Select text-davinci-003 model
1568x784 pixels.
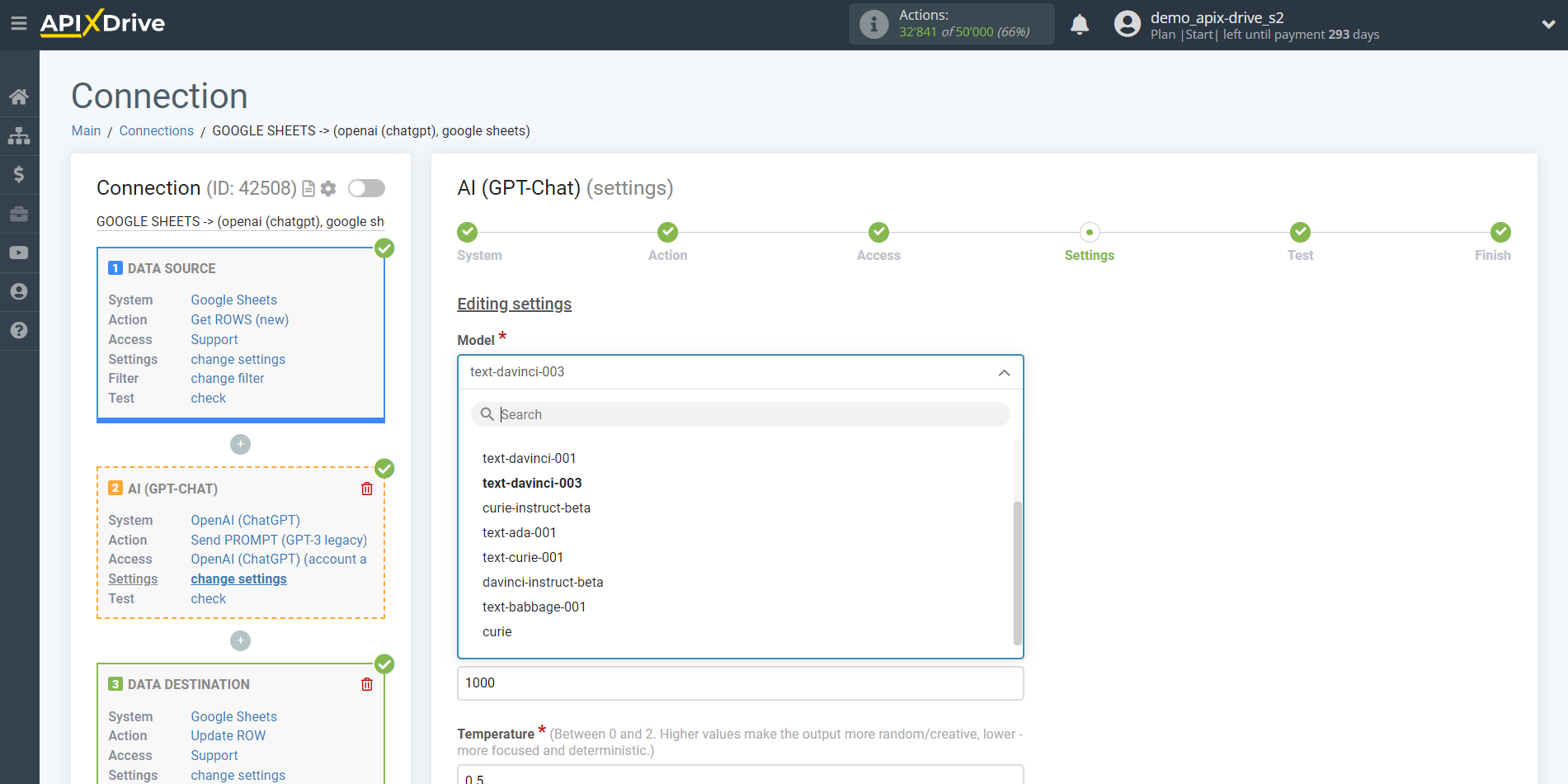click(532, 483)
